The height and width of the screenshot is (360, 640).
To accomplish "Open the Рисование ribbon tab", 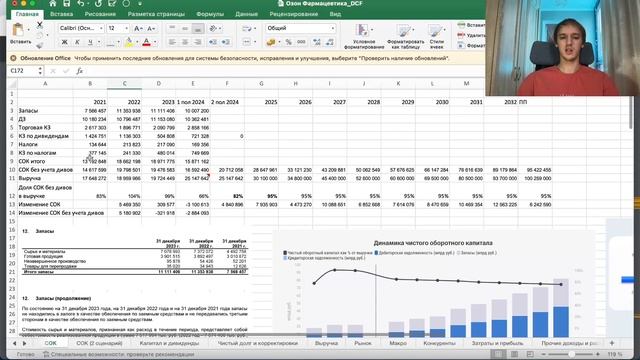I will pos(100,14).
